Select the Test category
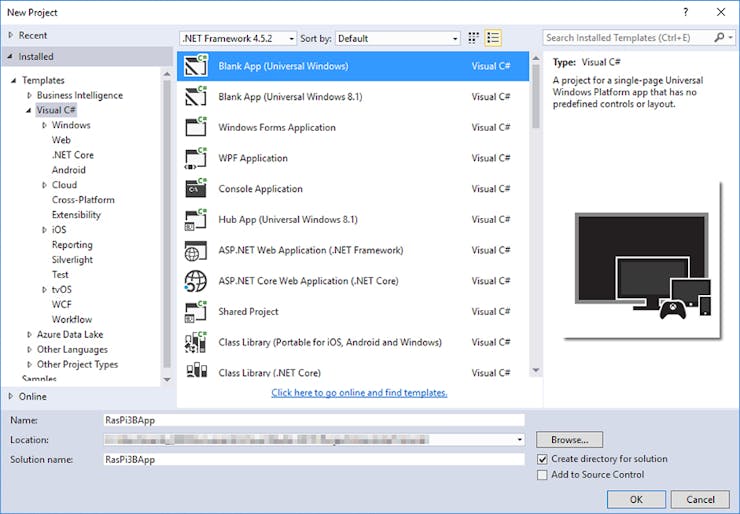Screen dimensions: 740x514 click(60, 275)
